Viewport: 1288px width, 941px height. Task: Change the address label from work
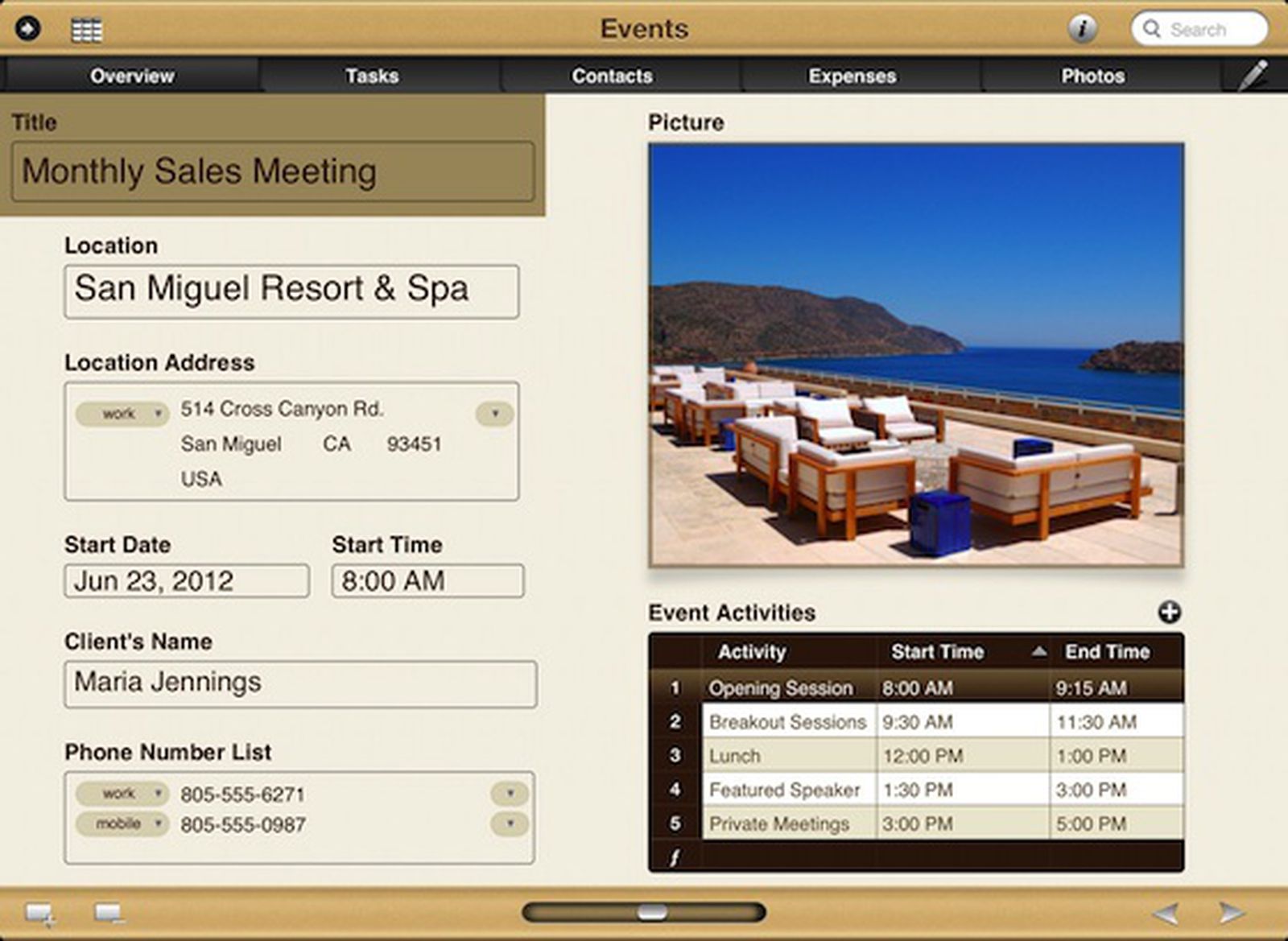tap(122, 412)
